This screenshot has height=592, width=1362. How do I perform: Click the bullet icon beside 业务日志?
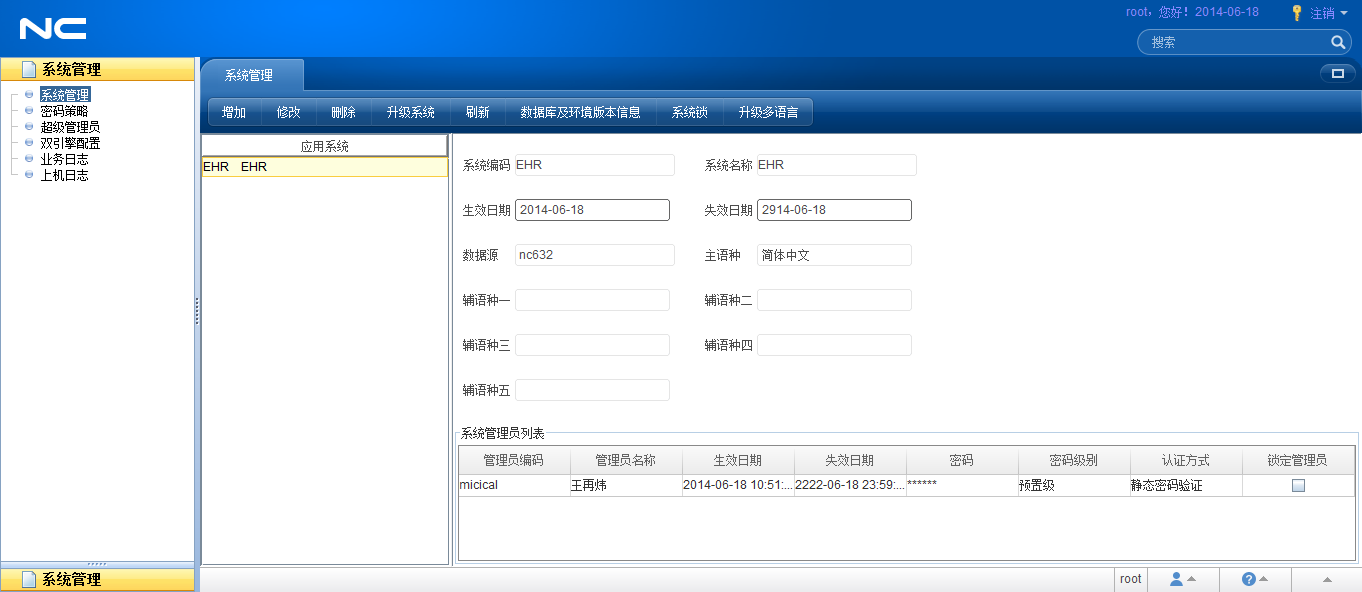coord(29,159)
